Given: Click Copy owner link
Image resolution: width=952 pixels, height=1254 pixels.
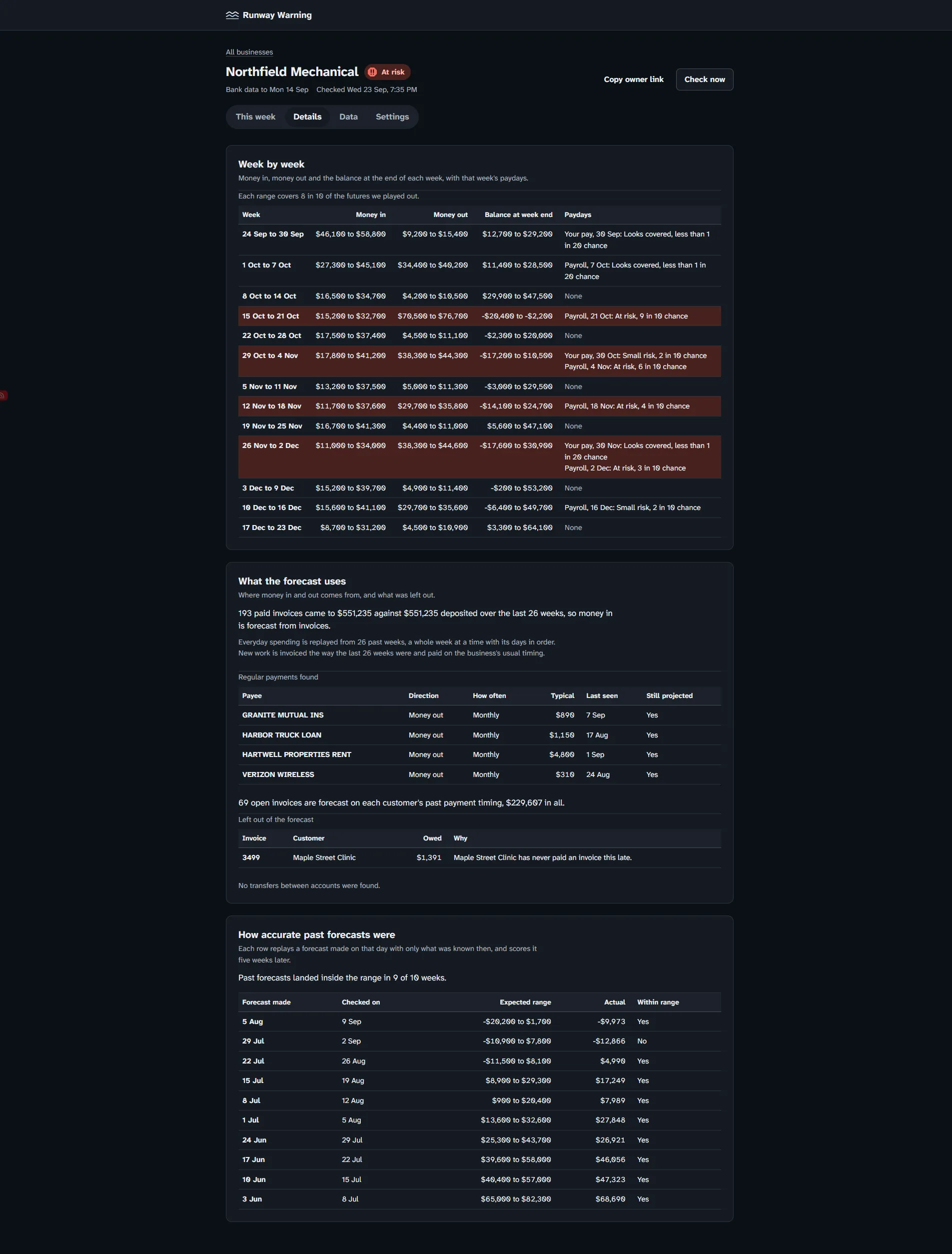Looking at the screenshot, I should tap(634, 79).
